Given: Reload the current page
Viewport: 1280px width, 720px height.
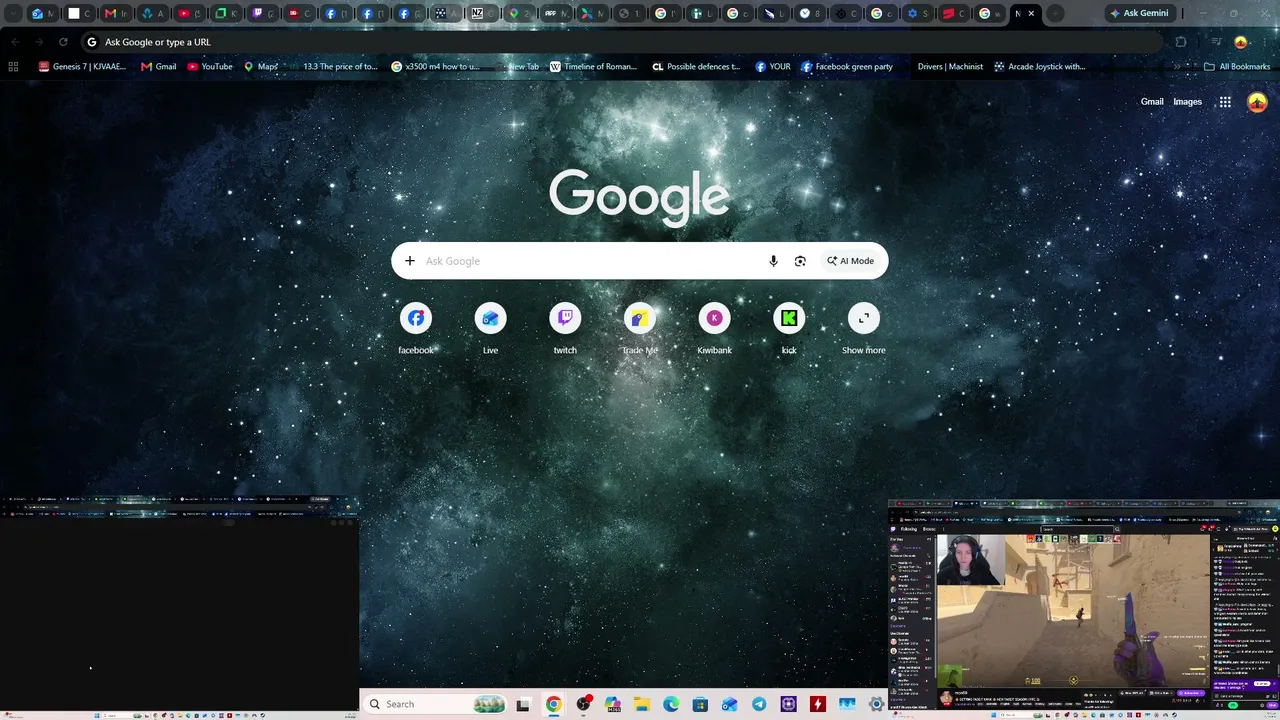Looking at the screenshot, I should pos(63,42).
